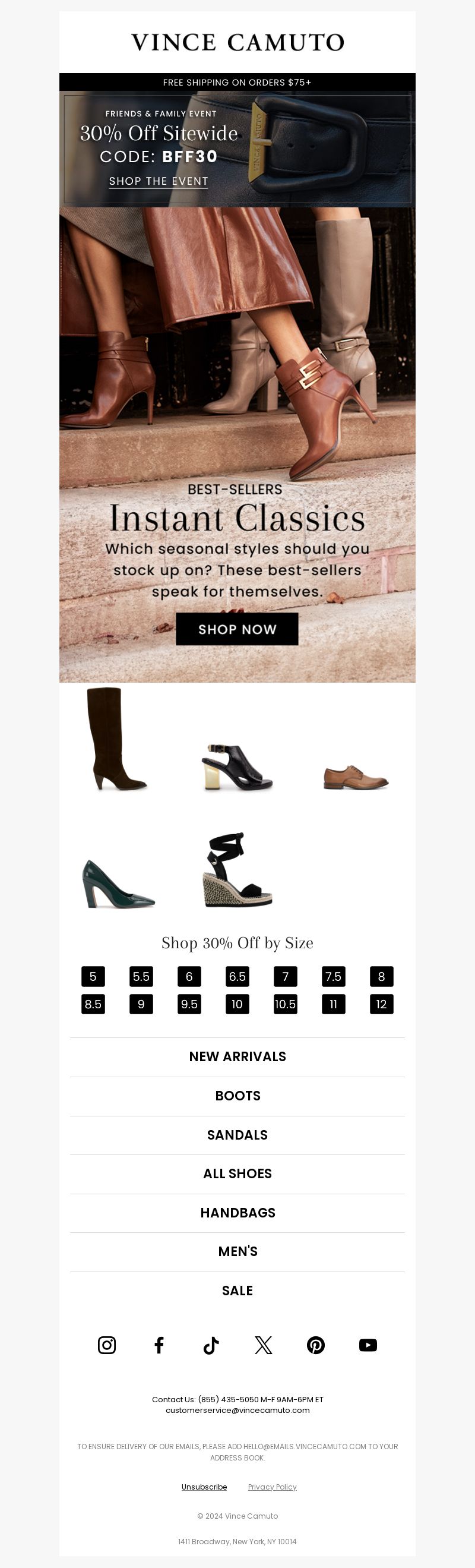The height and width of the screenshot is (1568, 475).
Task: Select size 5.5 box
Action: click(x=141, y=976)
